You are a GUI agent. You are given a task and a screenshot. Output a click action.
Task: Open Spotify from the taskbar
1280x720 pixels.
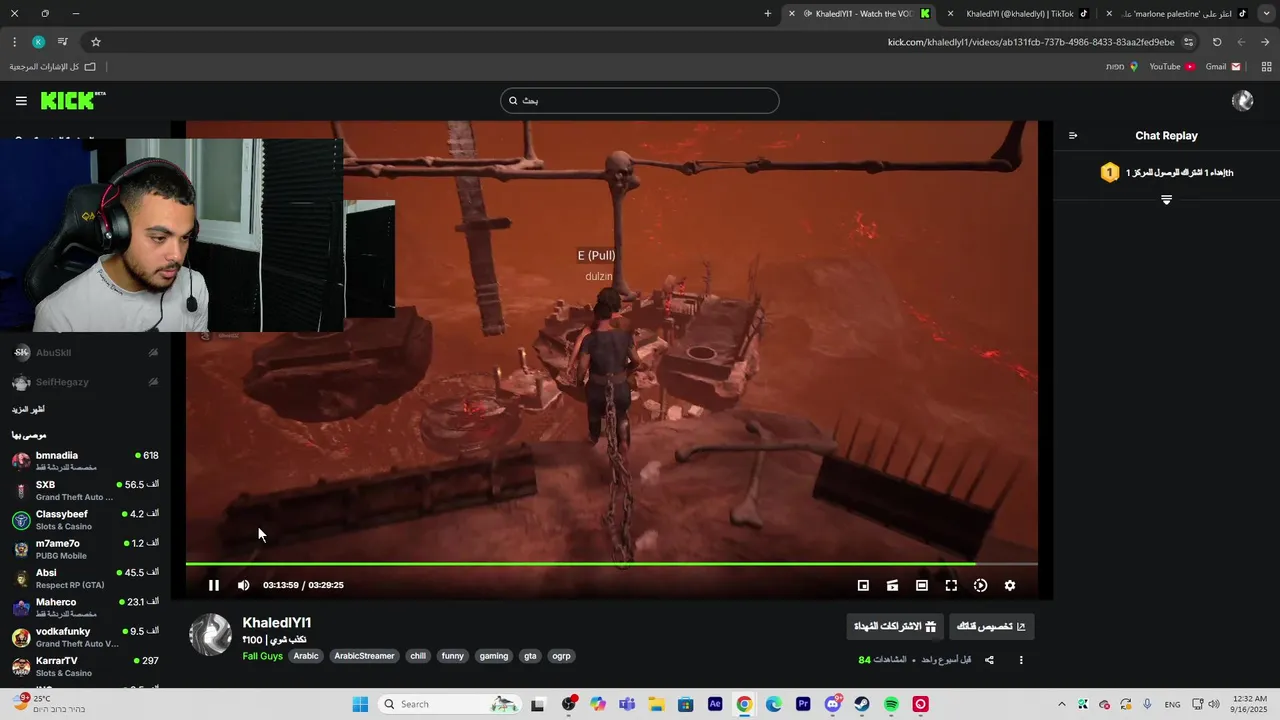891,704
